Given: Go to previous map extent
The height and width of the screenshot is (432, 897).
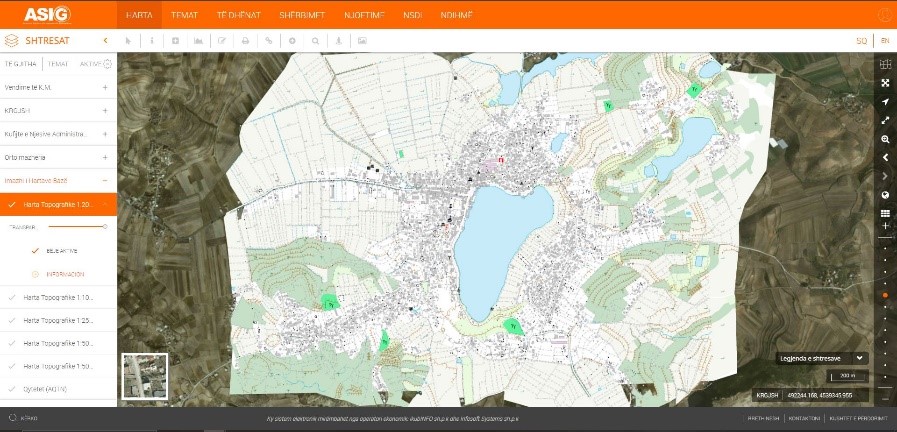Looking at the screenshot, I should pyautogui.click(x=885, y=157).
